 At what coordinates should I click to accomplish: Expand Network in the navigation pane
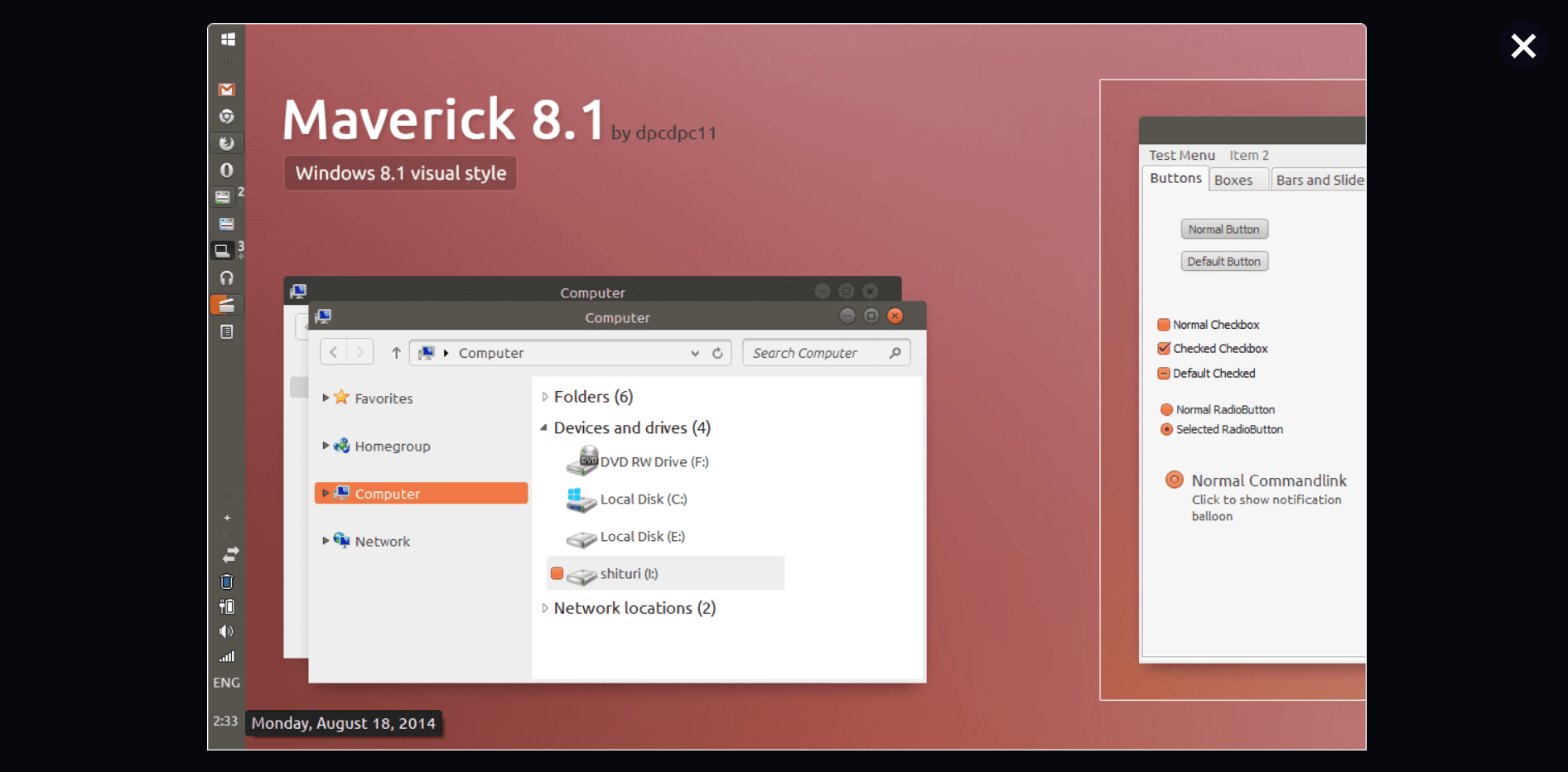(x=326, y=541)
